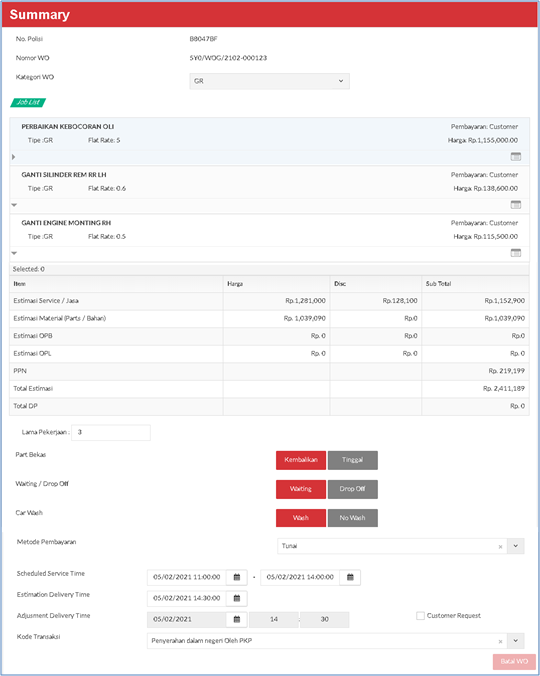Viewport: 540px width, 676px height.
Task: Clear the Kode Transaksi selection
Action: point(500,642)
